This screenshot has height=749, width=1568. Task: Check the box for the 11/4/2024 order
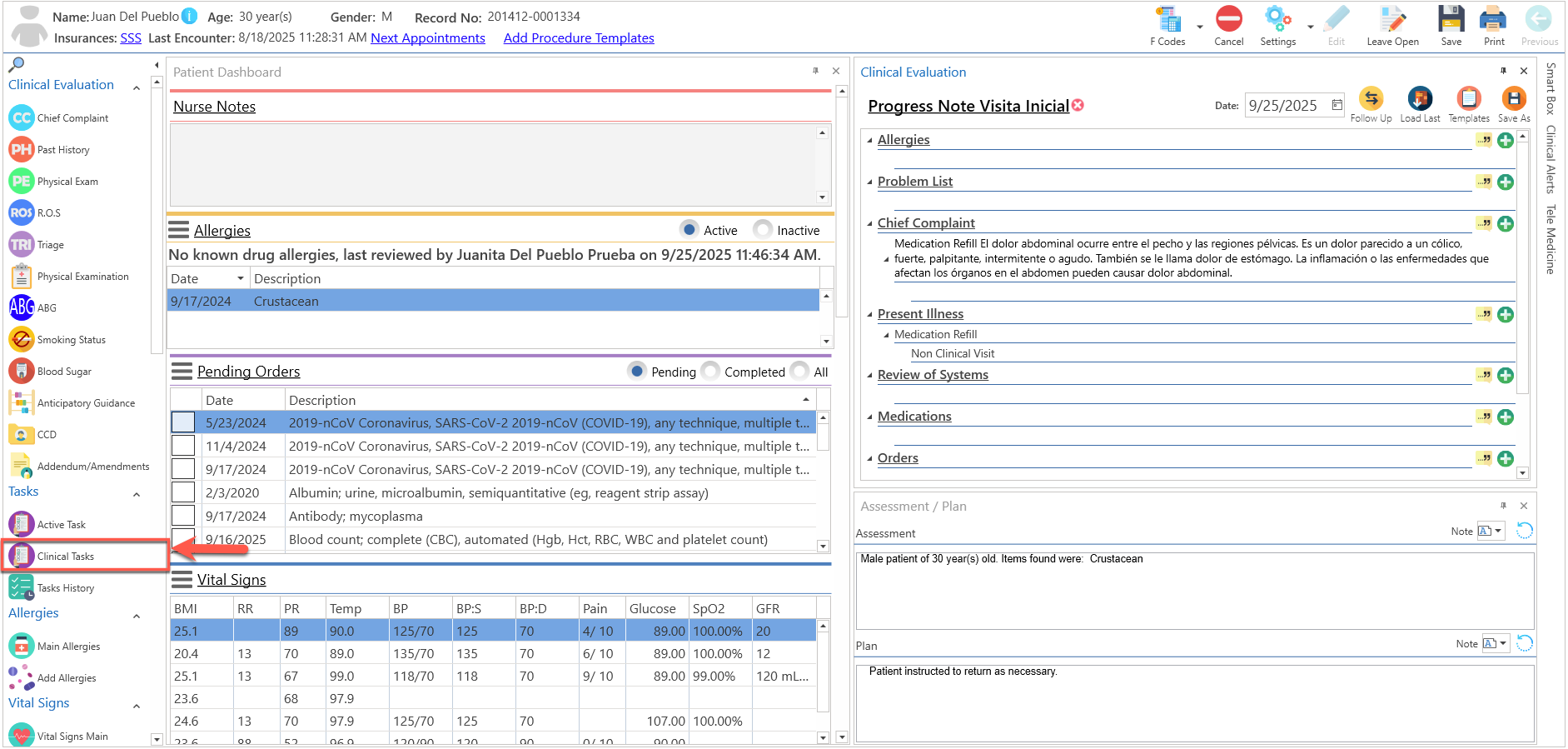(x=183, y=446)
